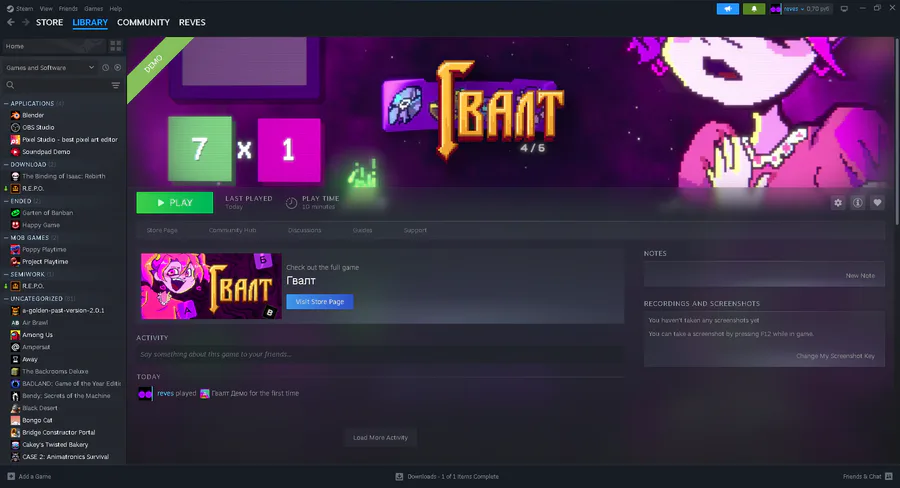The width and height of the screenshot is (900, 488).
Task: Open the Help menu
Action: tap(115, 9)
